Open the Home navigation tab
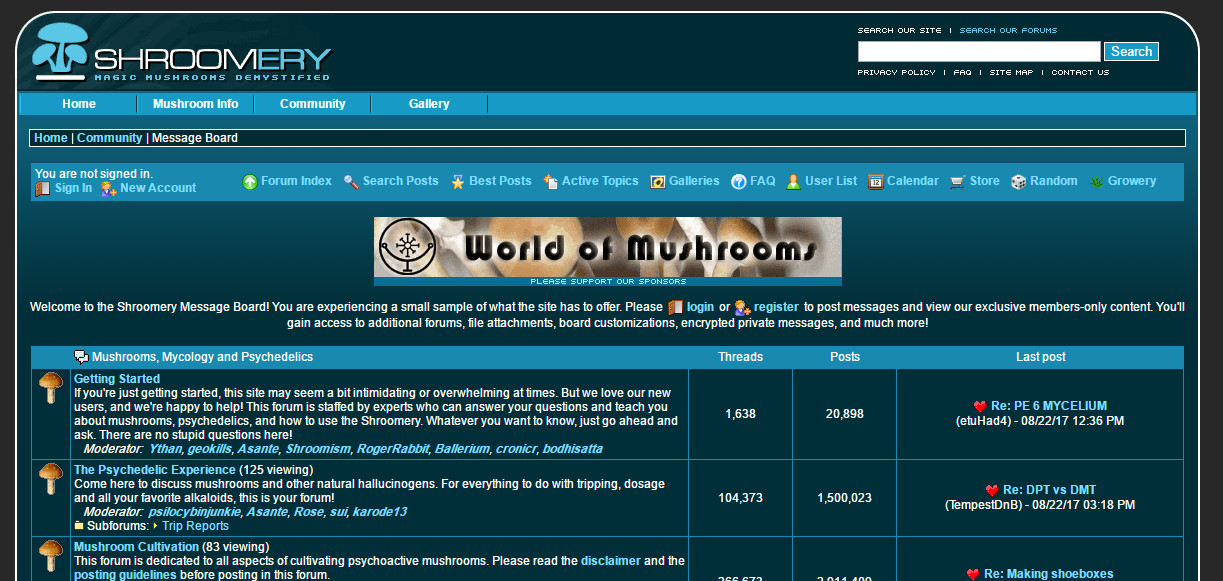This screenshot has width=1223, height=581. (x=79, y=104)
